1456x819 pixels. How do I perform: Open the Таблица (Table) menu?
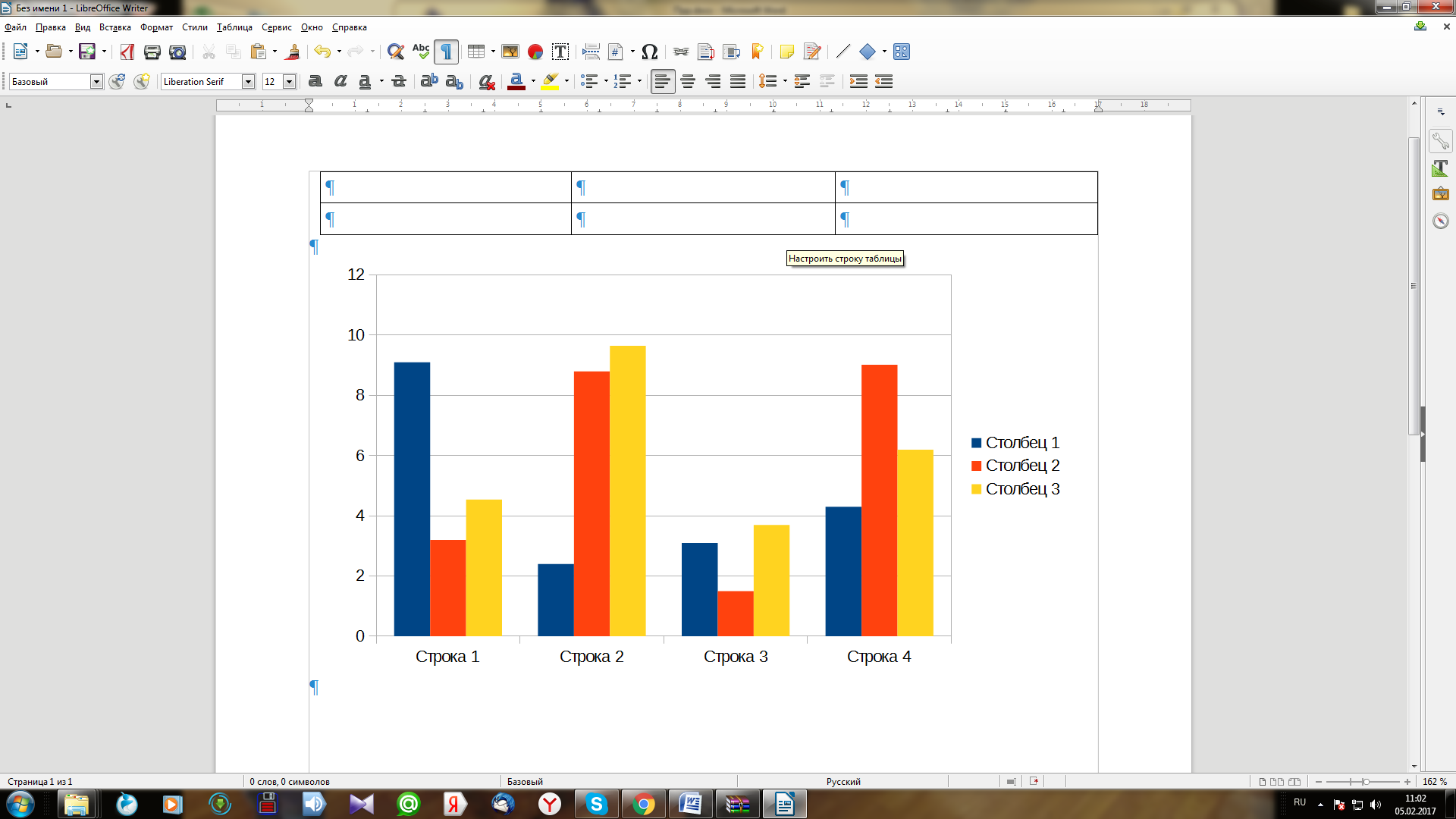point(234,27)
